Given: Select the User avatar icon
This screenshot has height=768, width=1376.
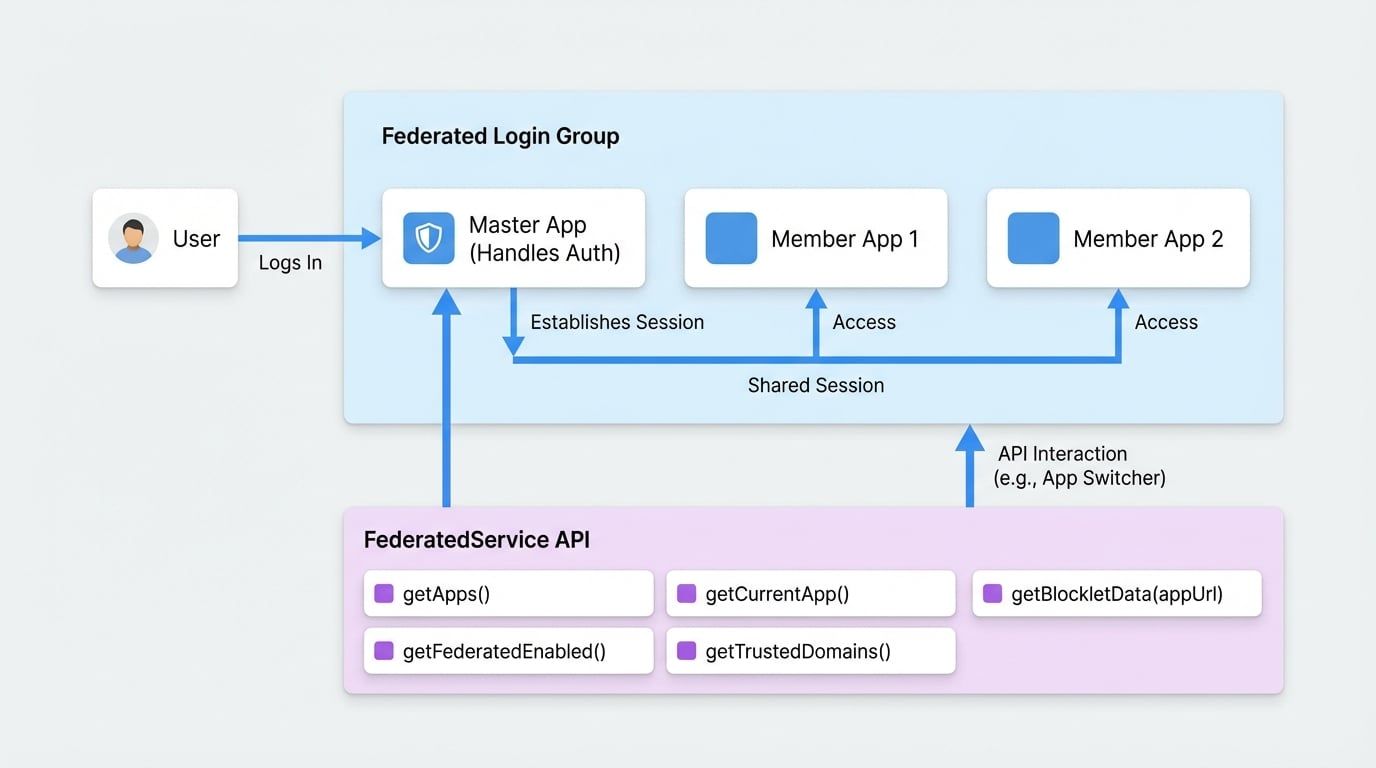Looking at the screenshot, I should coord(135,238).
